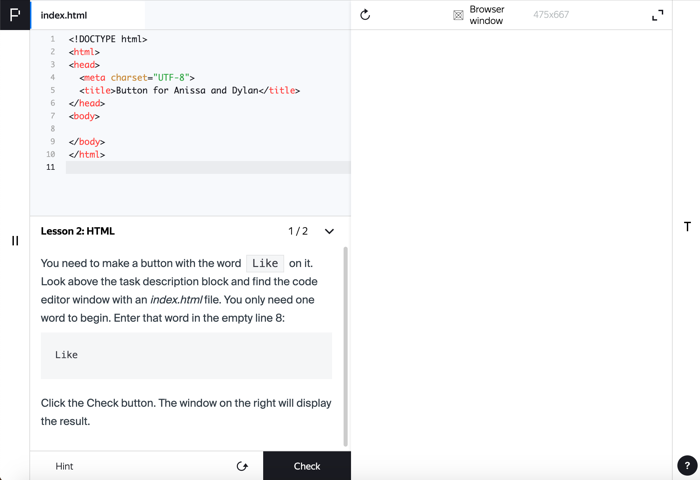Click the T icon on right sidebar
This screenshot has height=480, width=700.
(x=688, y=227)
